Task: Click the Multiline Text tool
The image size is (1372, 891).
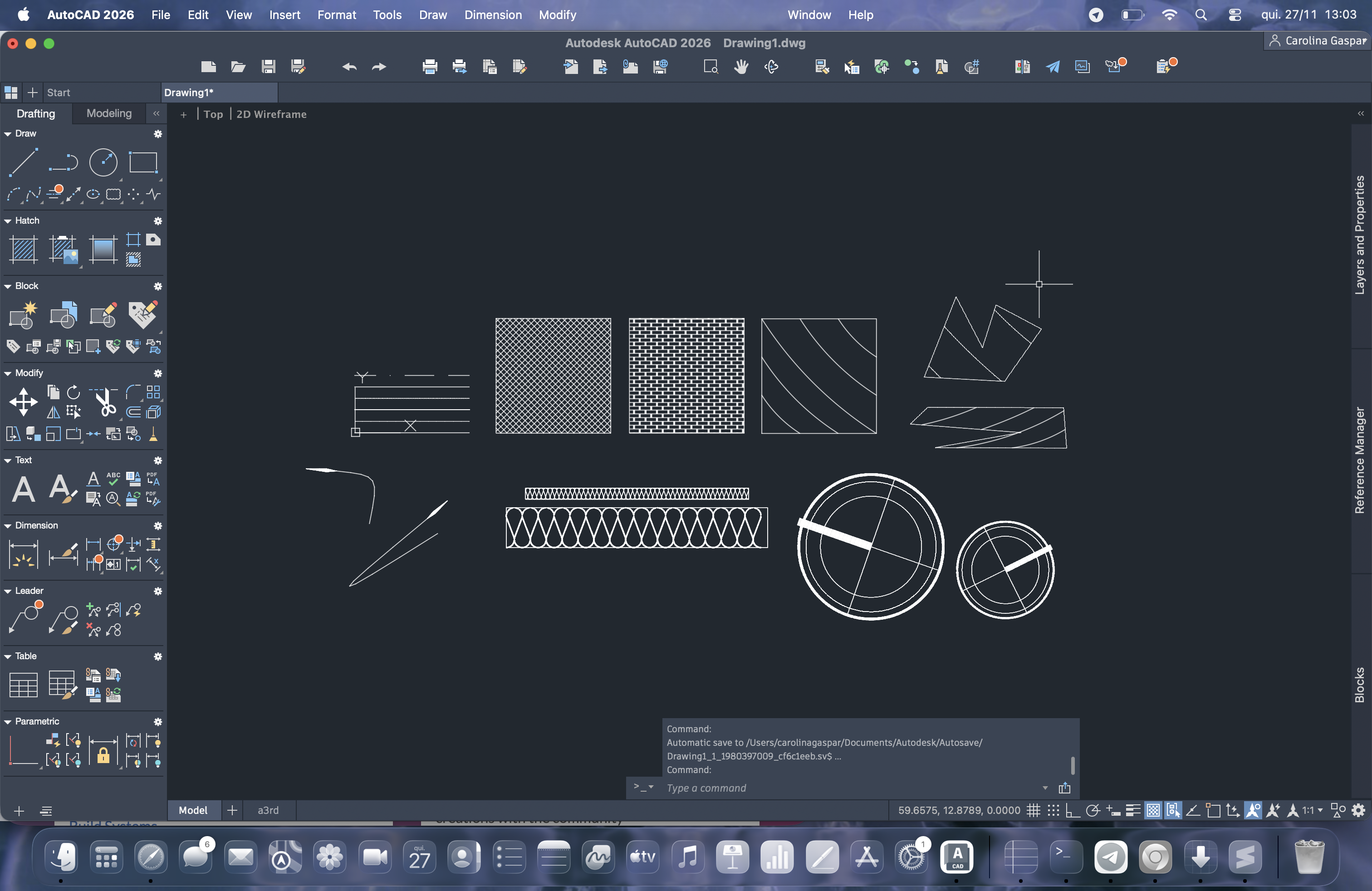Action: pos(24,490)
